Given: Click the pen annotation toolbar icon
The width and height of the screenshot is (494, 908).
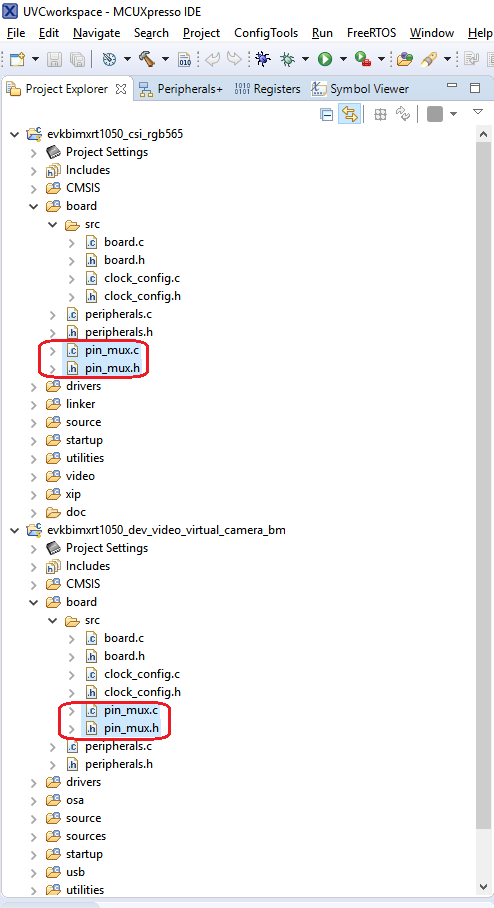Looking at the screenshot, I should 429,58.
